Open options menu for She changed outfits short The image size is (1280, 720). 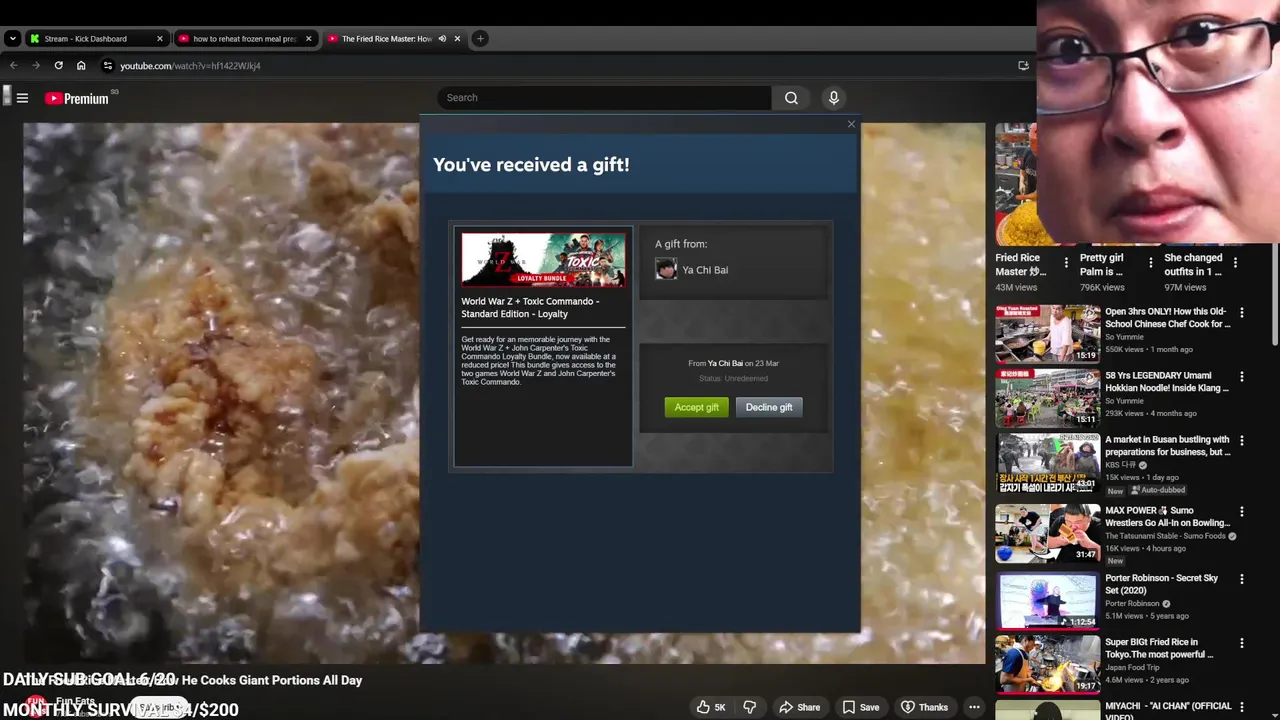pos(1236,263)
